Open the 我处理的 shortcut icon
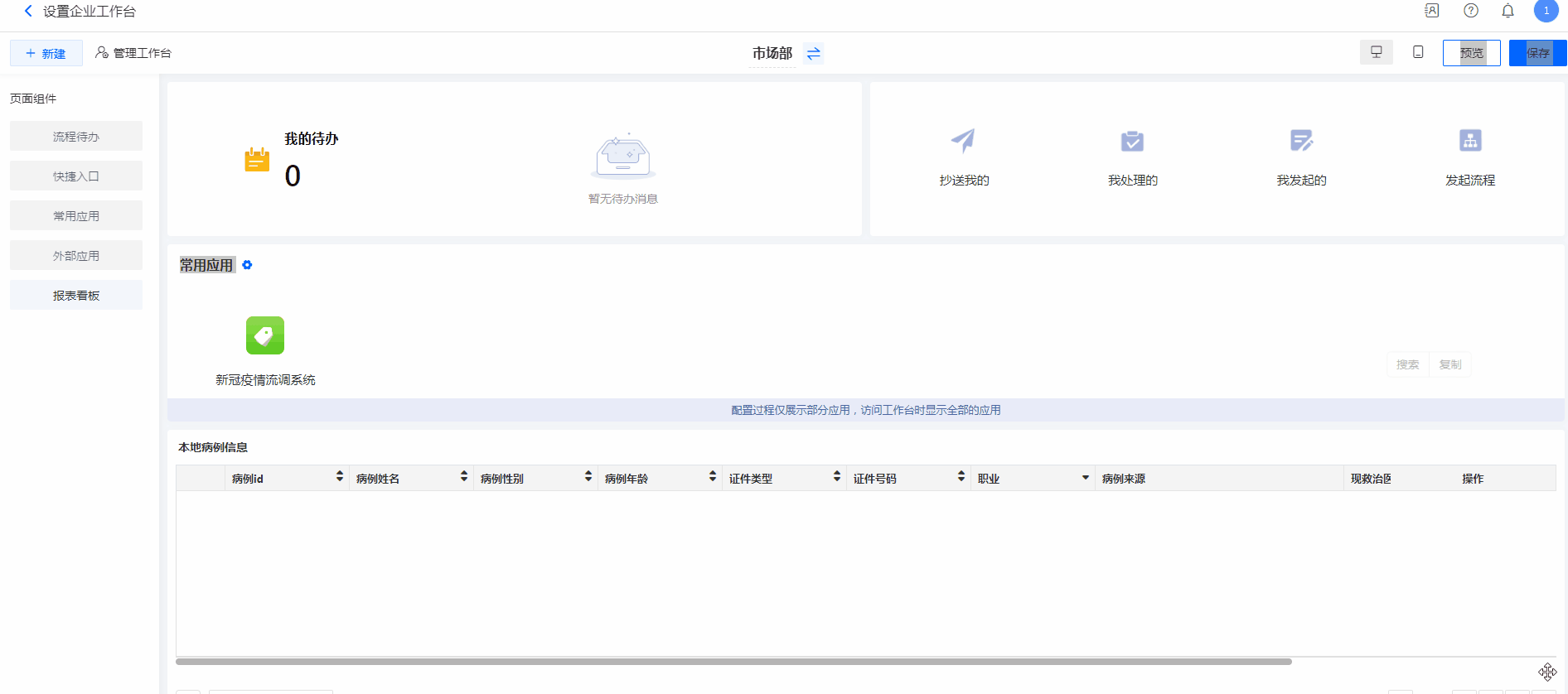Screen dimensions: 1568x694 1132,141
